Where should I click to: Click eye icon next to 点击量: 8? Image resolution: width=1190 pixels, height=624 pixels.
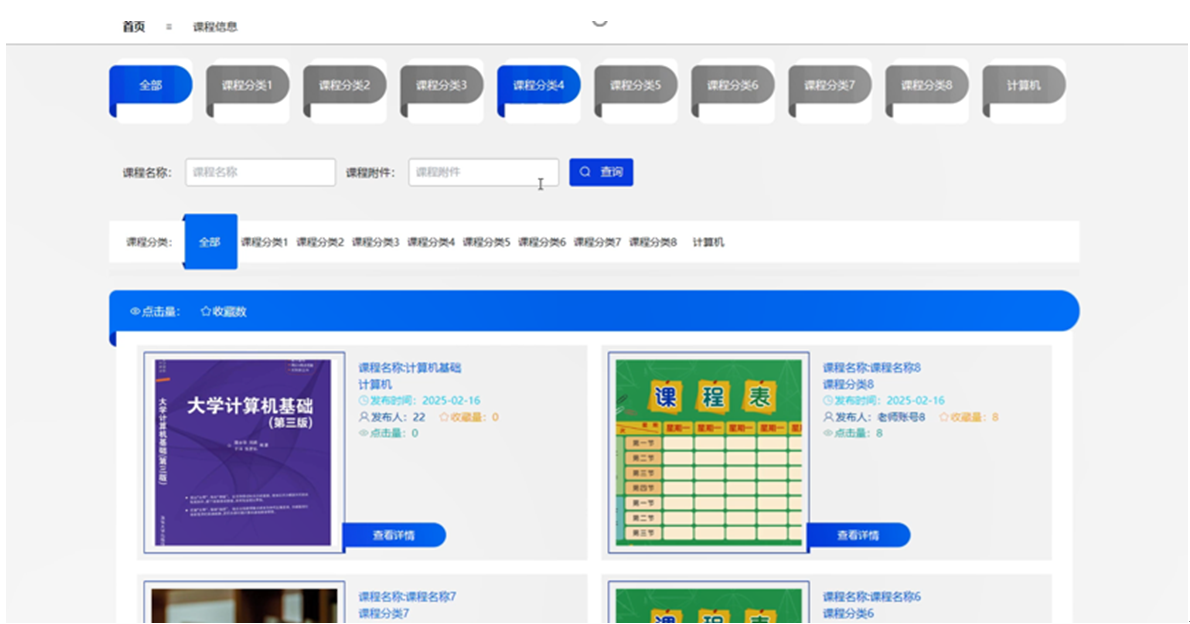828,433
